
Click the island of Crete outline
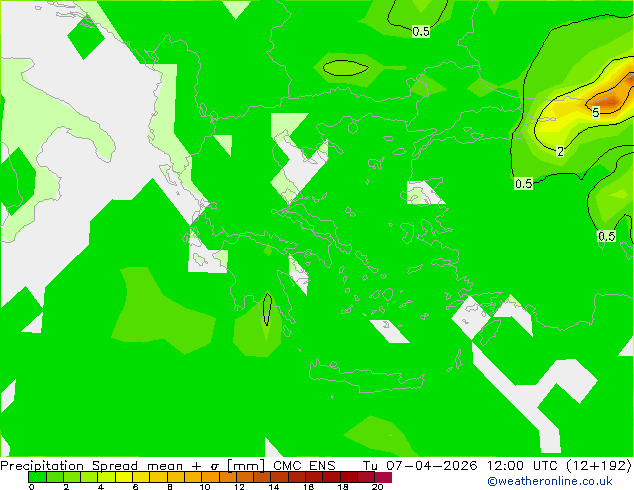point(367,376)
